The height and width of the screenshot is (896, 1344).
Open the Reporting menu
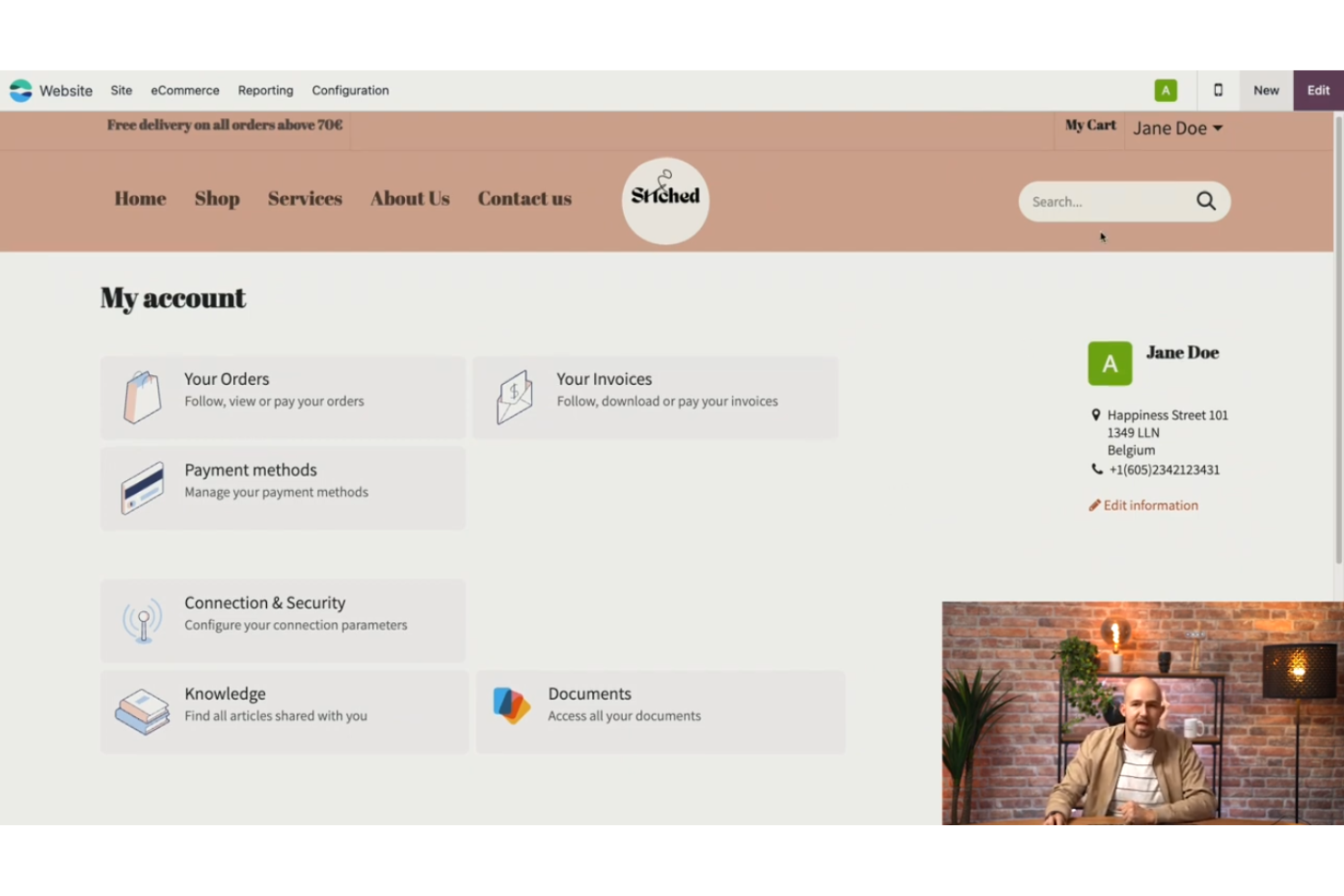click(x=265, y=91)
